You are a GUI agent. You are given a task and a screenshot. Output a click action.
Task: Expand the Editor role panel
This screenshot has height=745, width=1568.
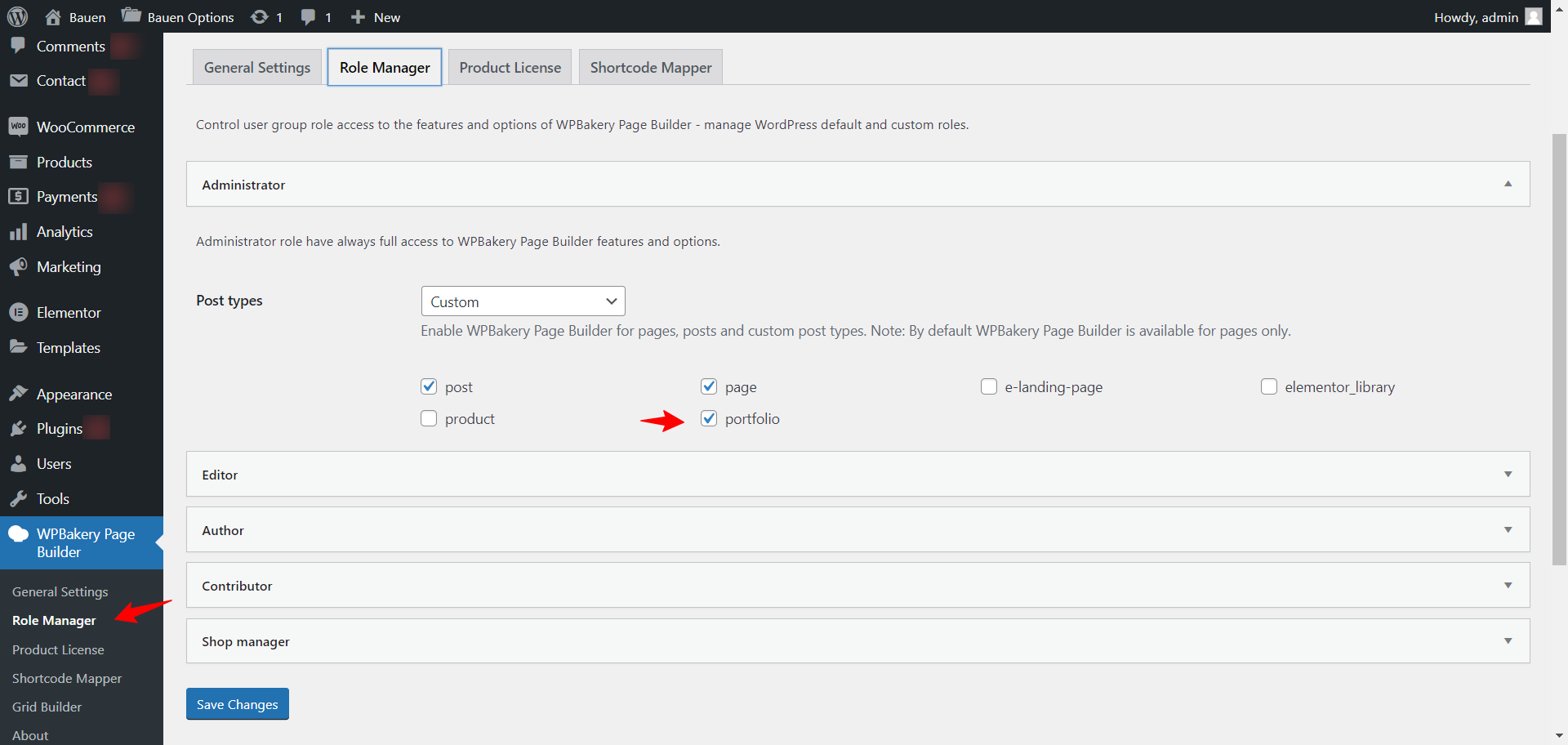click(857, 474)
